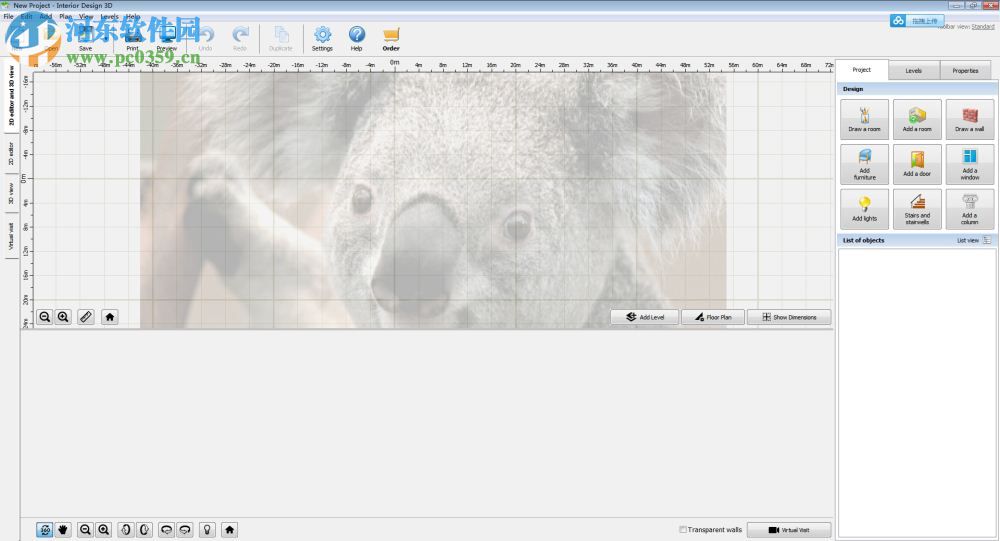
Task: Select the Add lights tool
Action: (x=864, y=209)
